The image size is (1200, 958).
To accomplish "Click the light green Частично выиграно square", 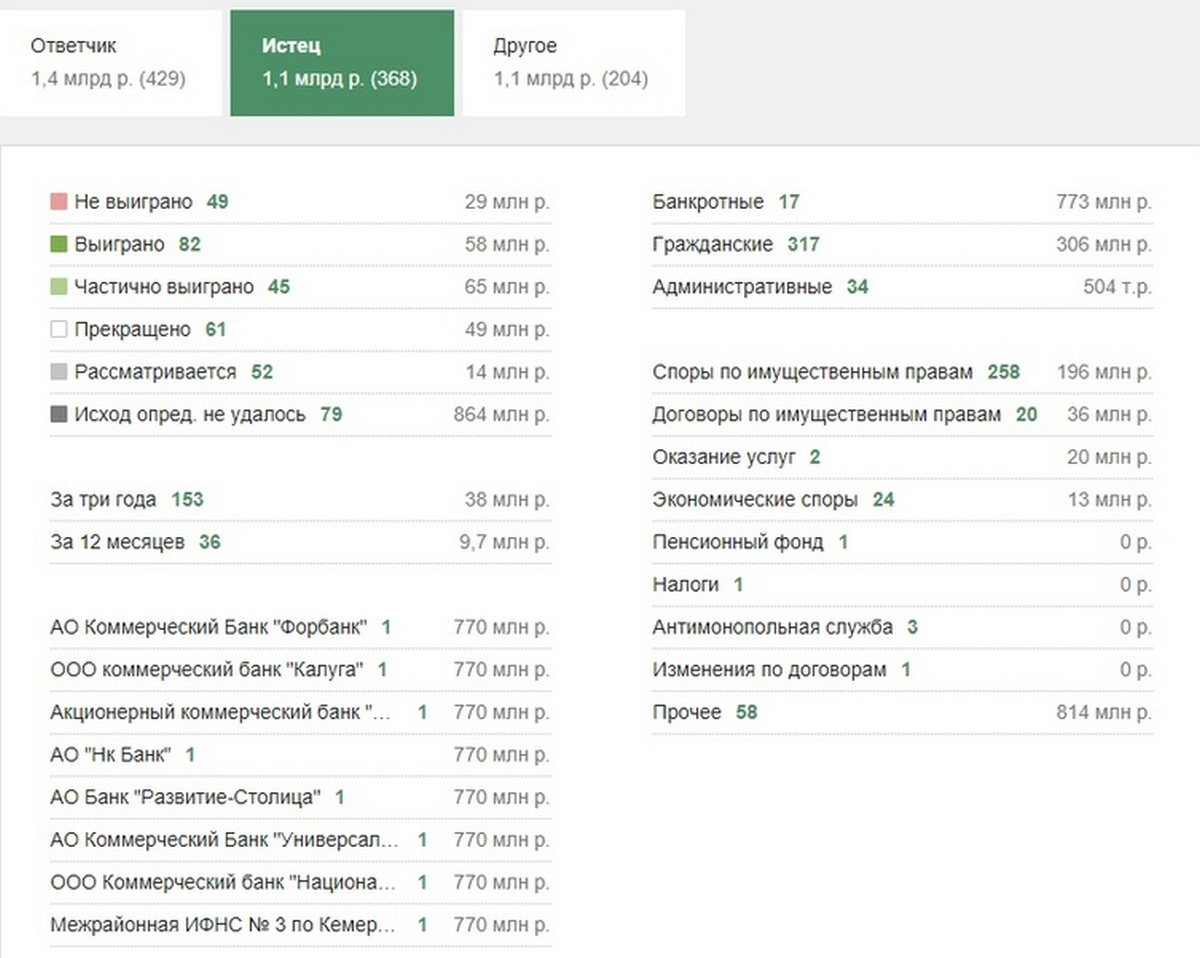I will (58, 287).
